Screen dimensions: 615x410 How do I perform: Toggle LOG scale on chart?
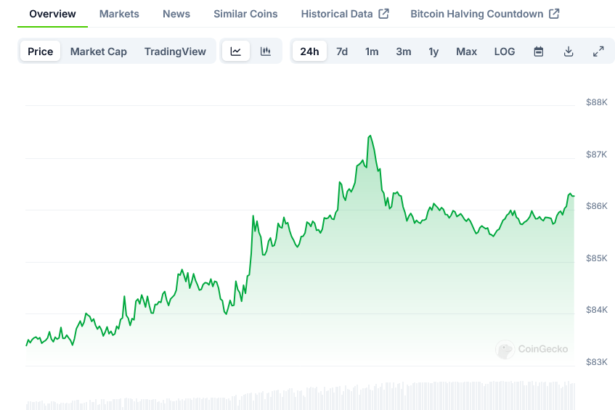[505, 51]
